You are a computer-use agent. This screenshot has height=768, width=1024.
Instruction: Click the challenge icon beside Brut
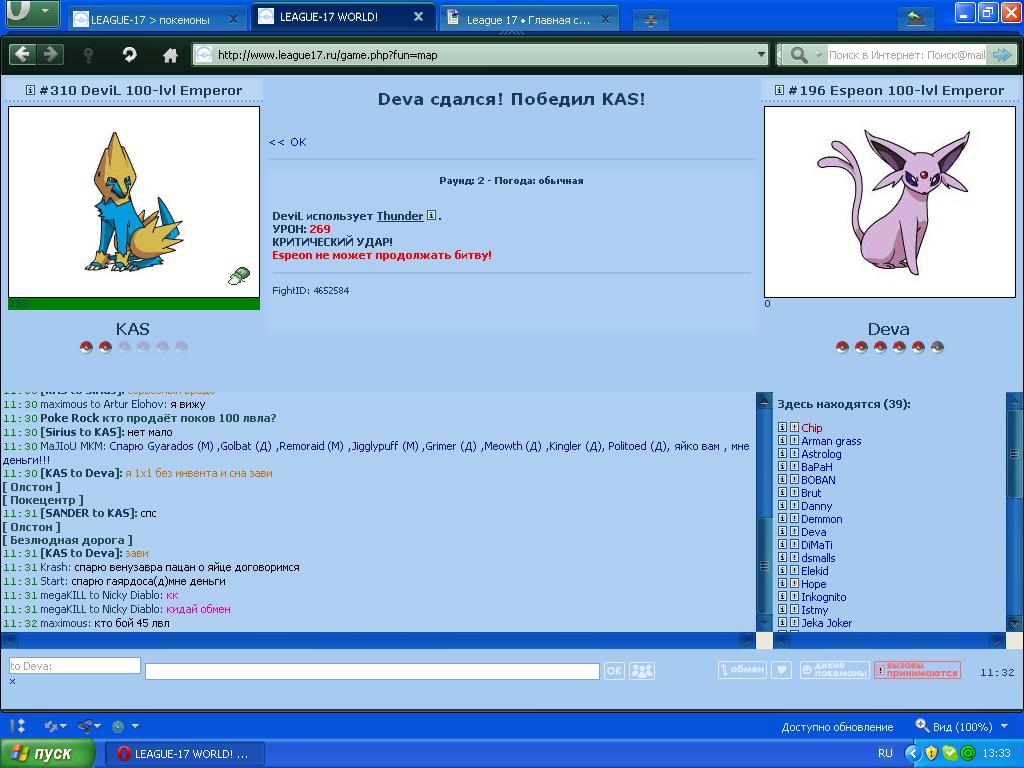point(794,492)
